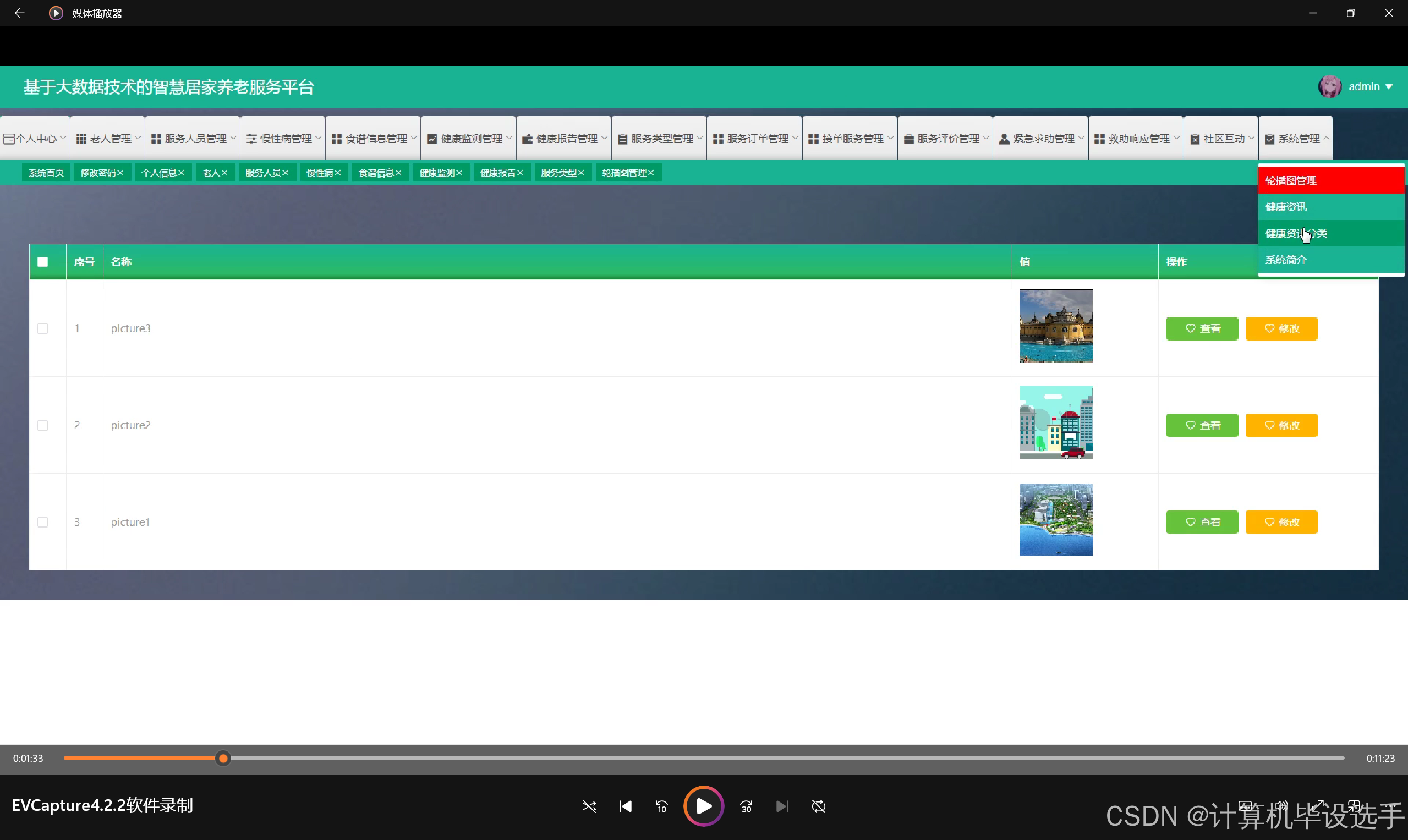Click the back arrow in player

click(x=20, y=13)
